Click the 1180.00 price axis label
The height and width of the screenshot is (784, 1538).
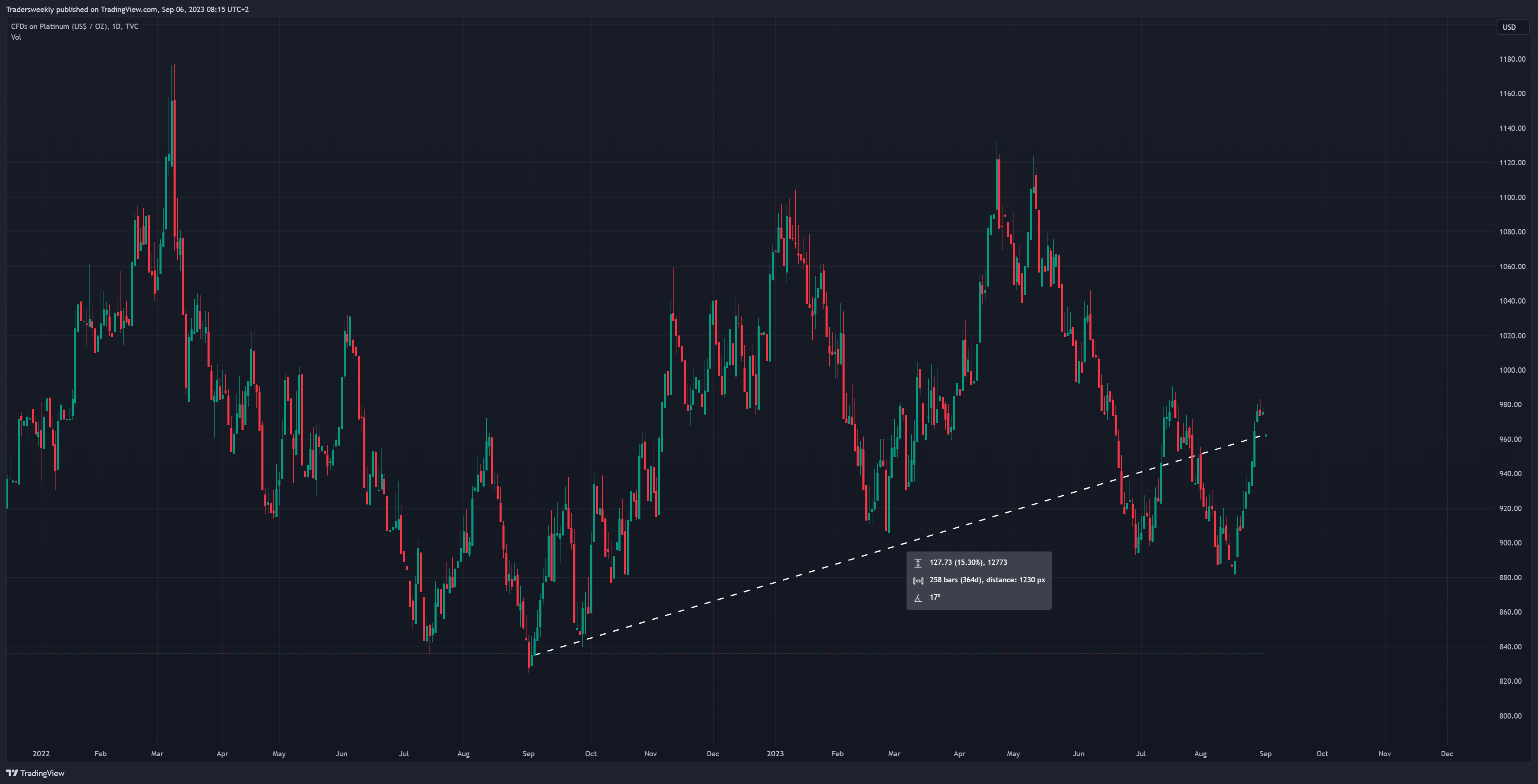click(x=1512, y=59)
